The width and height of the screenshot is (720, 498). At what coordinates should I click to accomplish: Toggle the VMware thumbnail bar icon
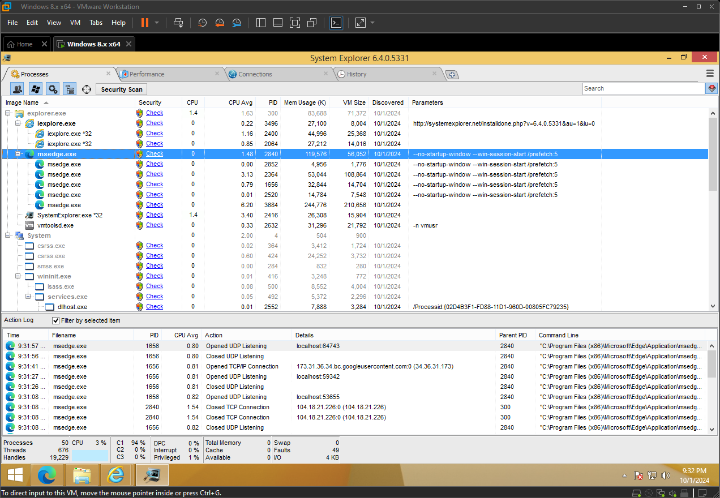click(278, 22)
